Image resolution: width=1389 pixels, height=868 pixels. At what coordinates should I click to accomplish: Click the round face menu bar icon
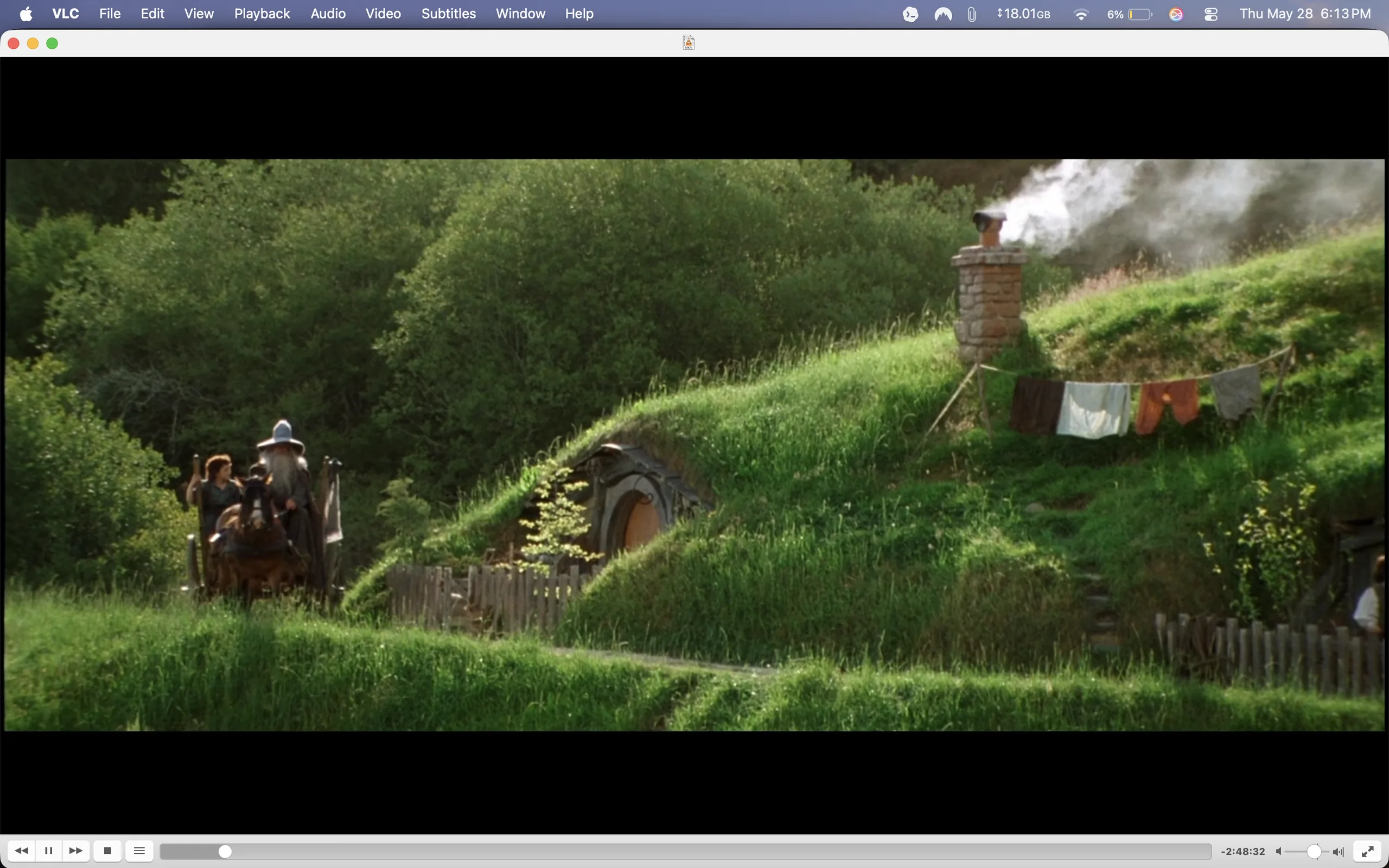tap(910, 14)
